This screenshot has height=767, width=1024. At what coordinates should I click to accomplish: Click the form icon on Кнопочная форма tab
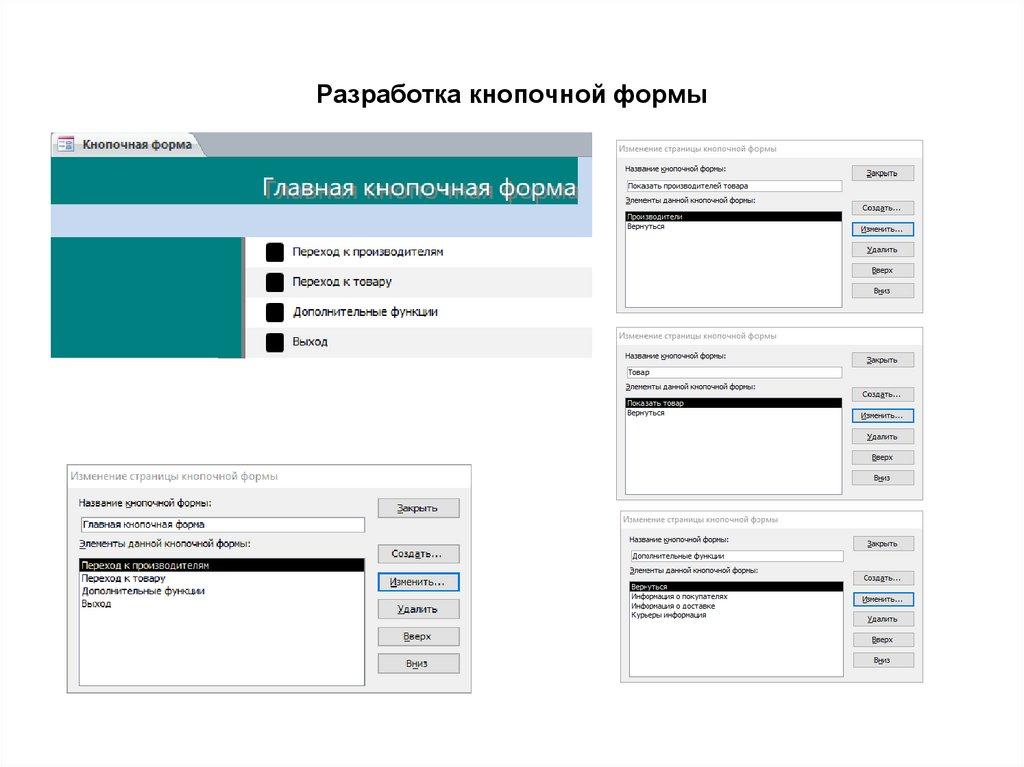pyautogui.click(x=65, y=143)
